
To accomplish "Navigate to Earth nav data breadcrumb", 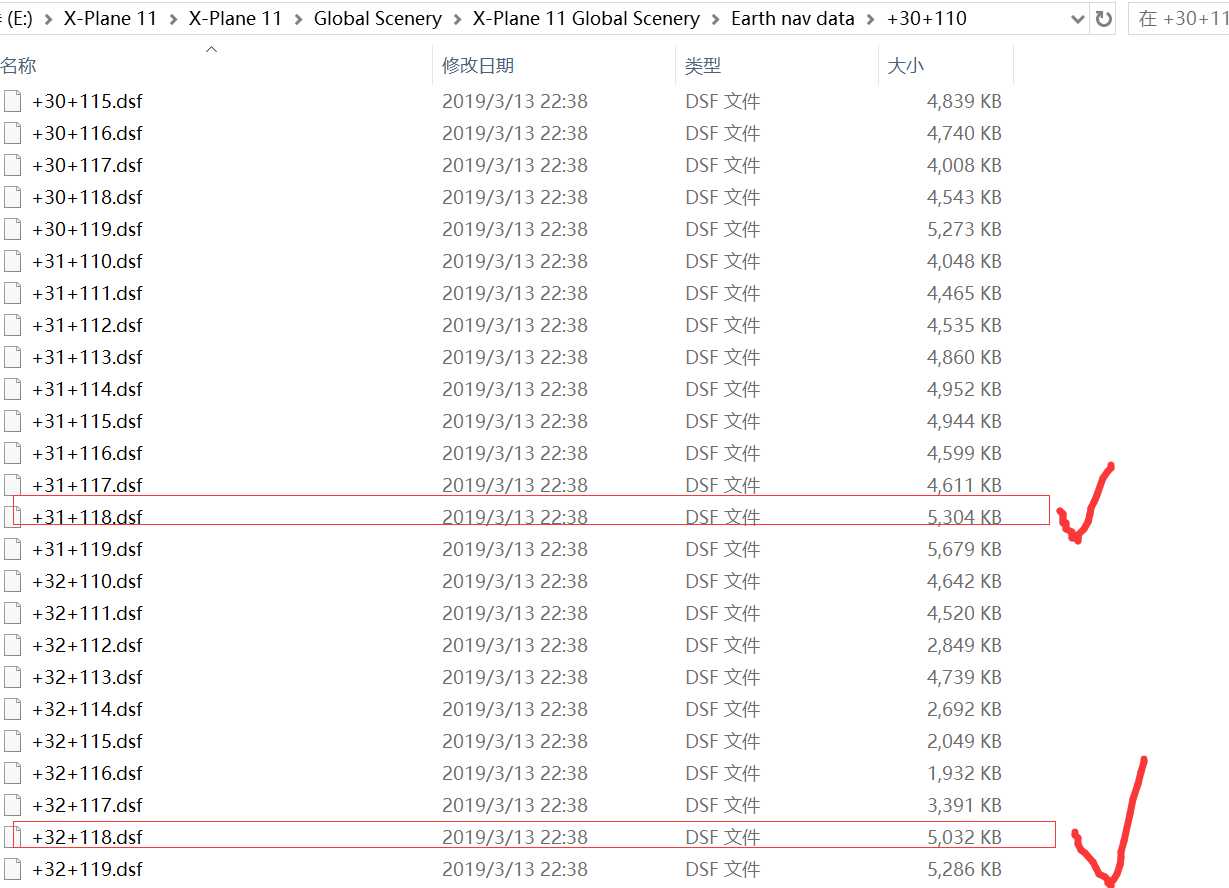I will coord(793,19).
